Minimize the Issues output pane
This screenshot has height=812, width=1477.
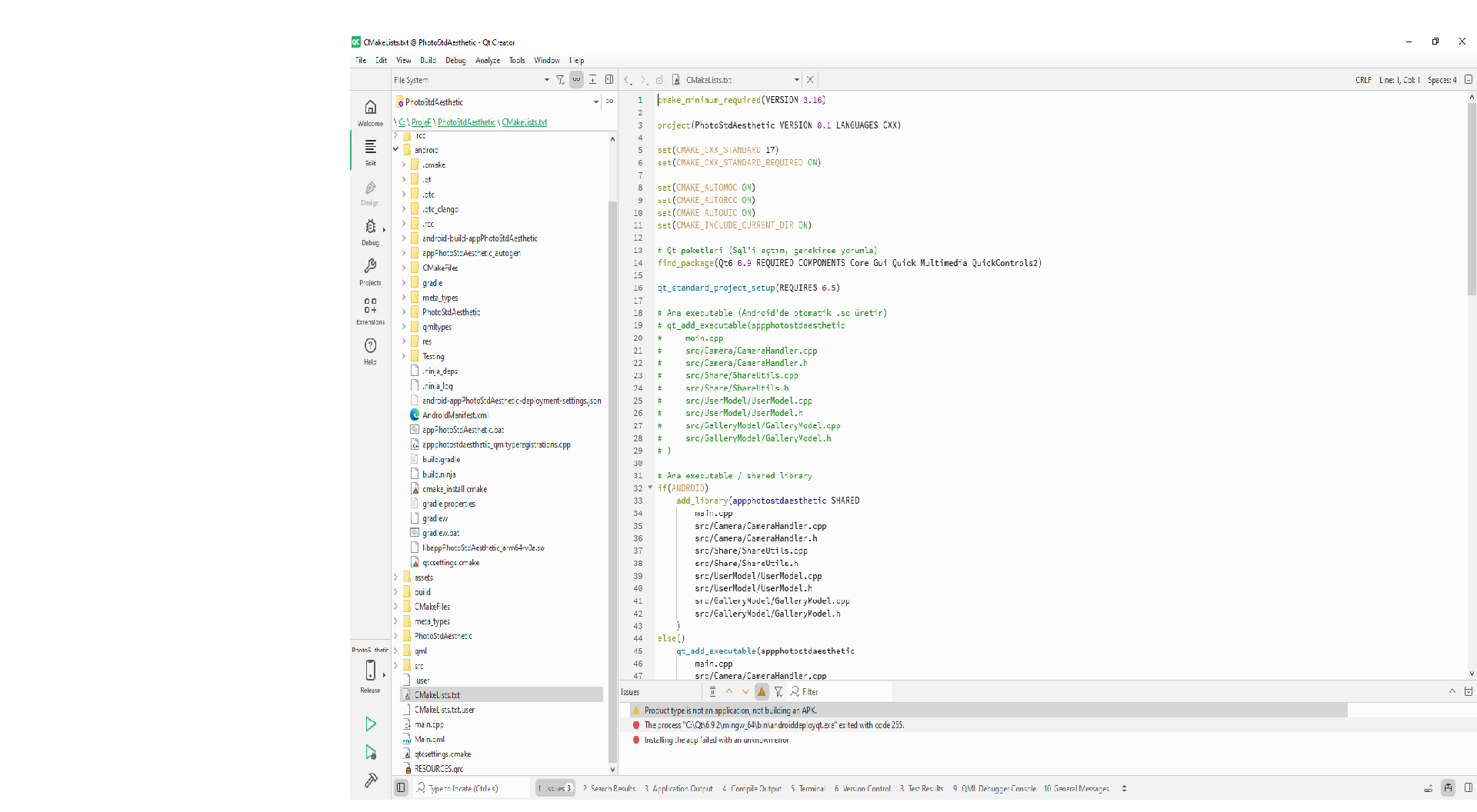1469,691
